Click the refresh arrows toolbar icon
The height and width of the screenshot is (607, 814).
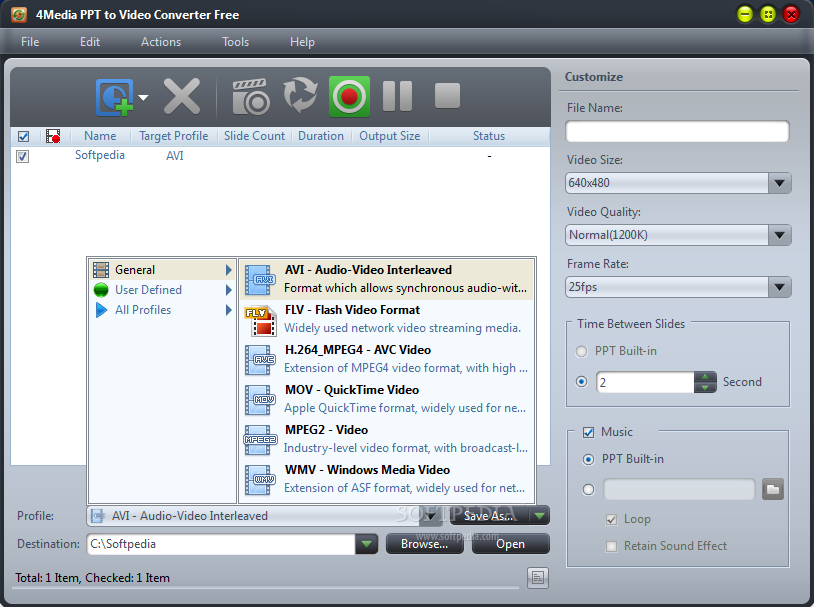pyautogui.click(x=300, y=95)
